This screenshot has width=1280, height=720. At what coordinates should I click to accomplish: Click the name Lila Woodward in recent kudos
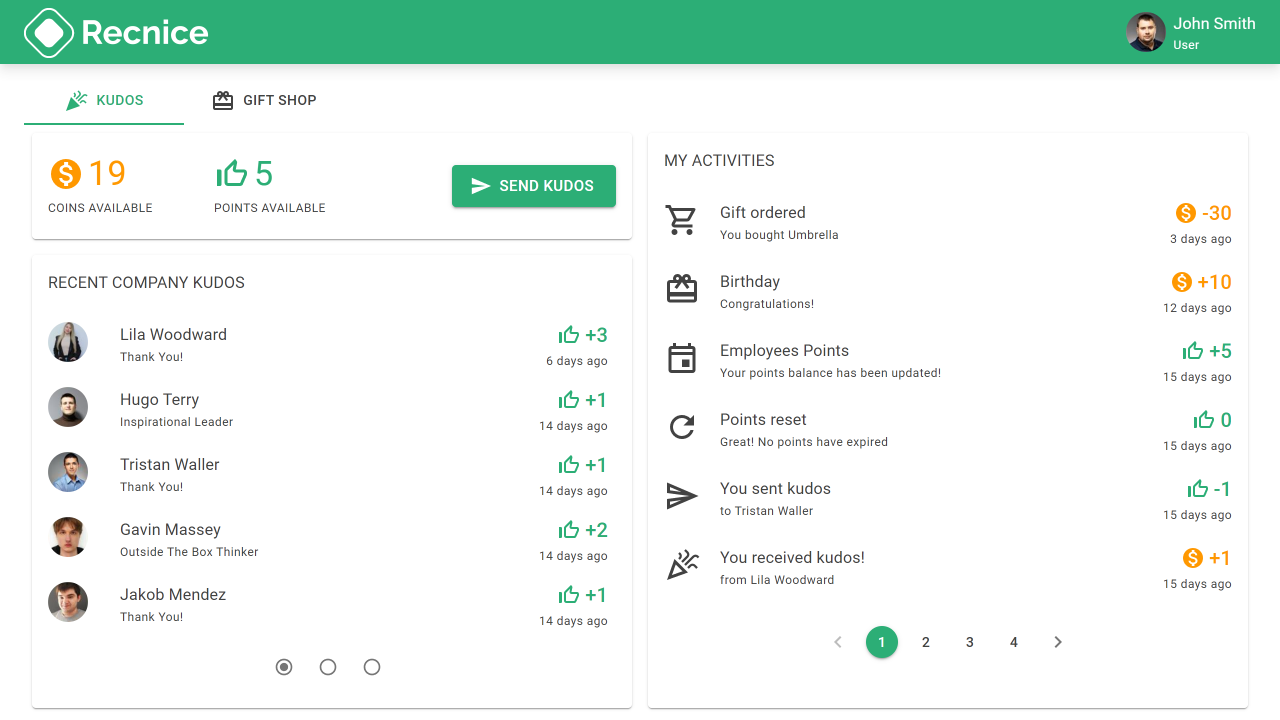pyautogui.click(x=173, y=335)
